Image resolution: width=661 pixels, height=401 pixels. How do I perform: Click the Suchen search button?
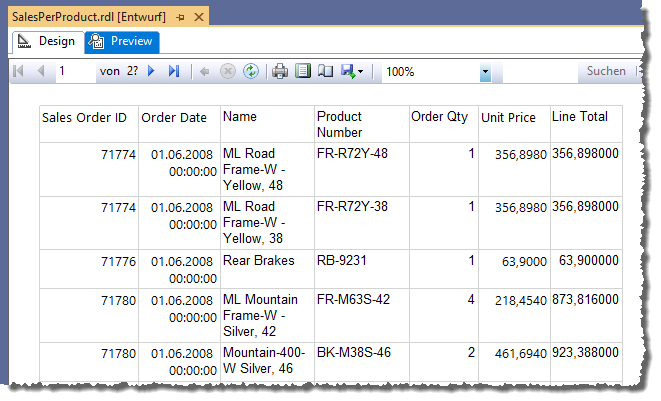(x=605, y=72)
